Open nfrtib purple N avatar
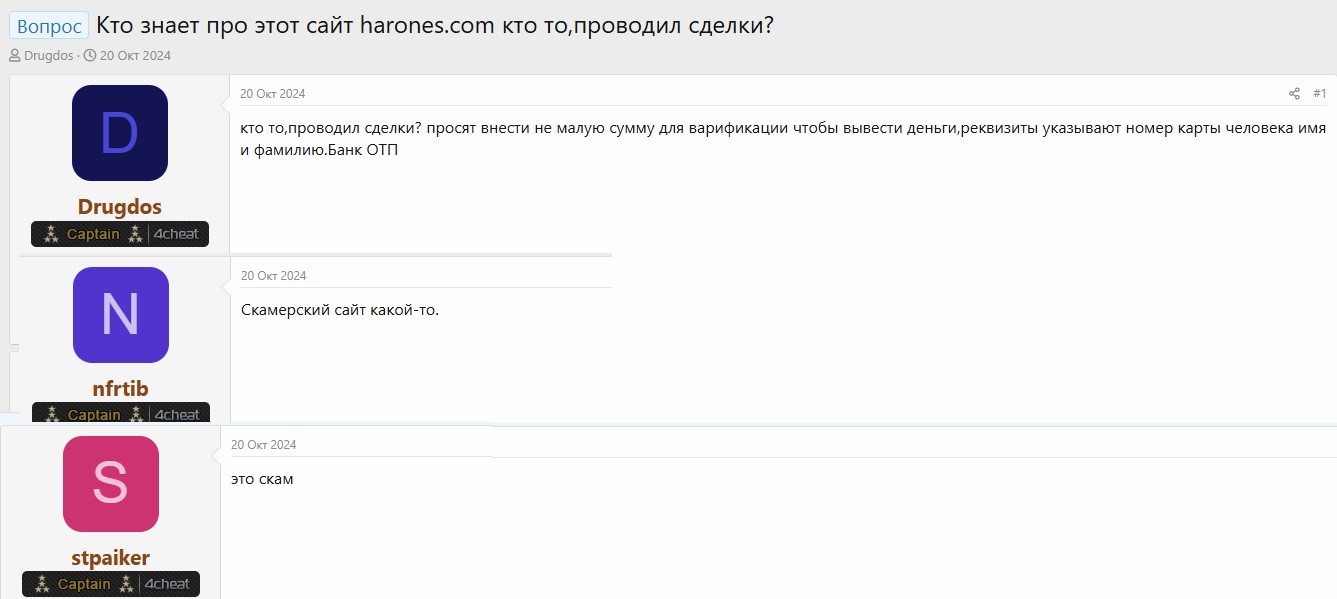 pos(121,315)
